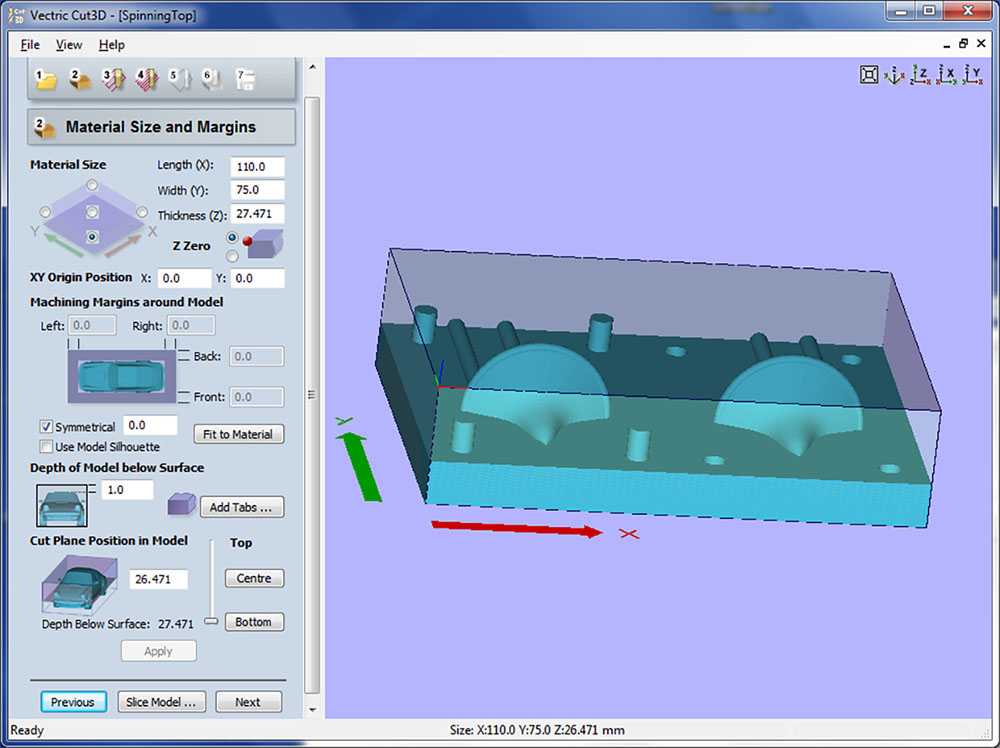Select the right corner XY origin radio
Viewport: 1000px width, 748px height.
point(142,212)
